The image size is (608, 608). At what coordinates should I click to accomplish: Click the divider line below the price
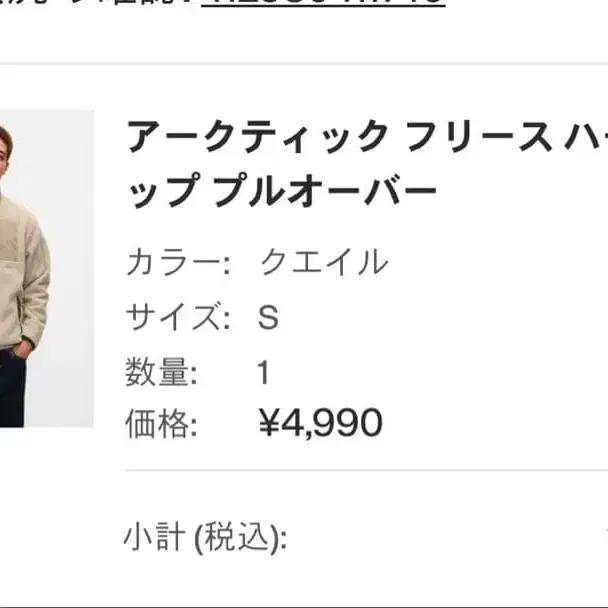tap(366, 470)
